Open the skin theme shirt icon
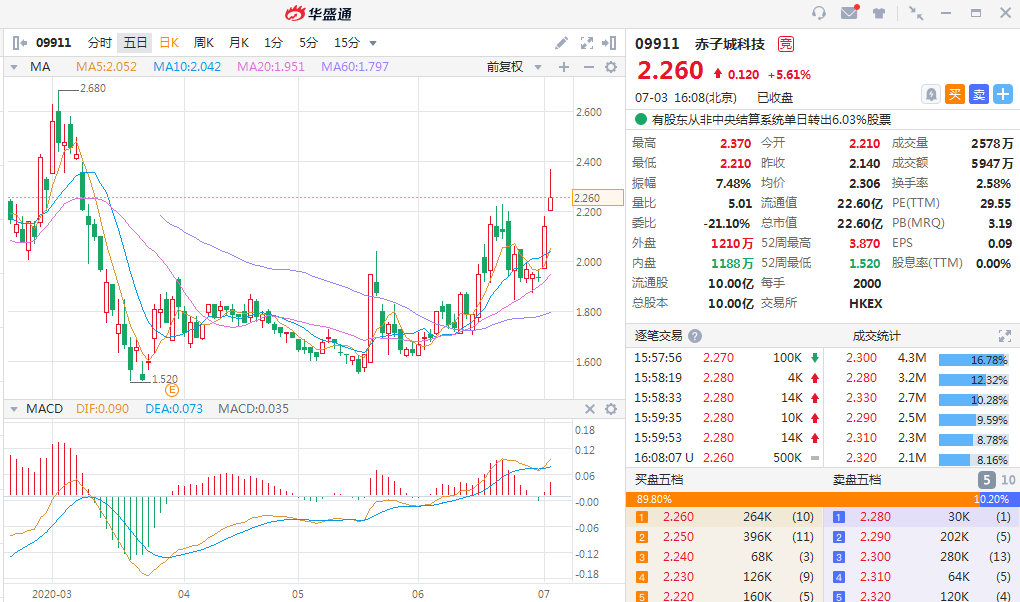1020x602 pixels. [879, 13]
